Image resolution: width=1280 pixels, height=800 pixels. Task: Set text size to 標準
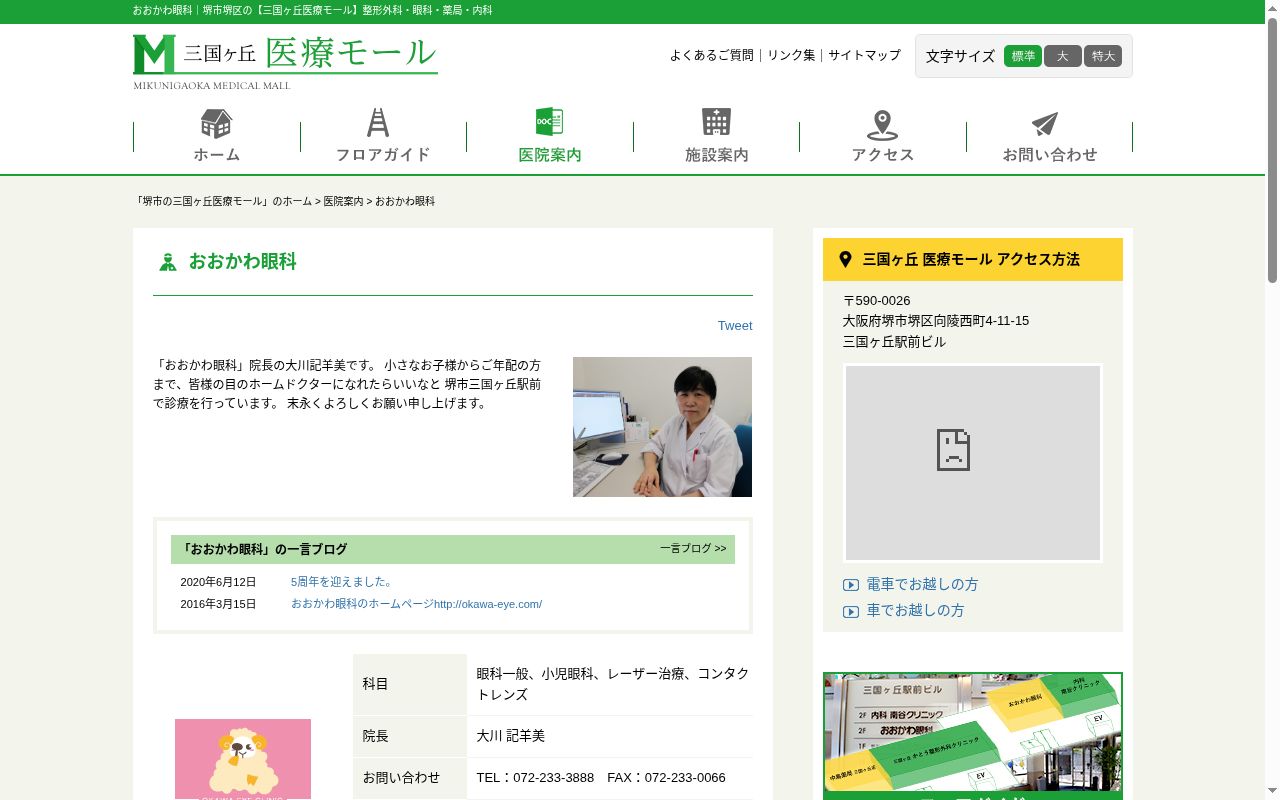point(1023,56)
